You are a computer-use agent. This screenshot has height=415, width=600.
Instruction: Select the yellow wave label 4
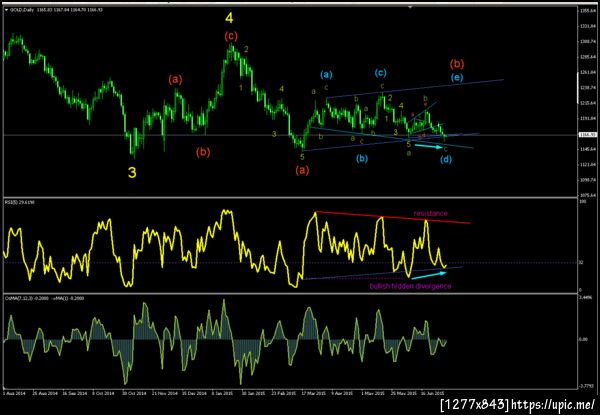pos(229,19)
